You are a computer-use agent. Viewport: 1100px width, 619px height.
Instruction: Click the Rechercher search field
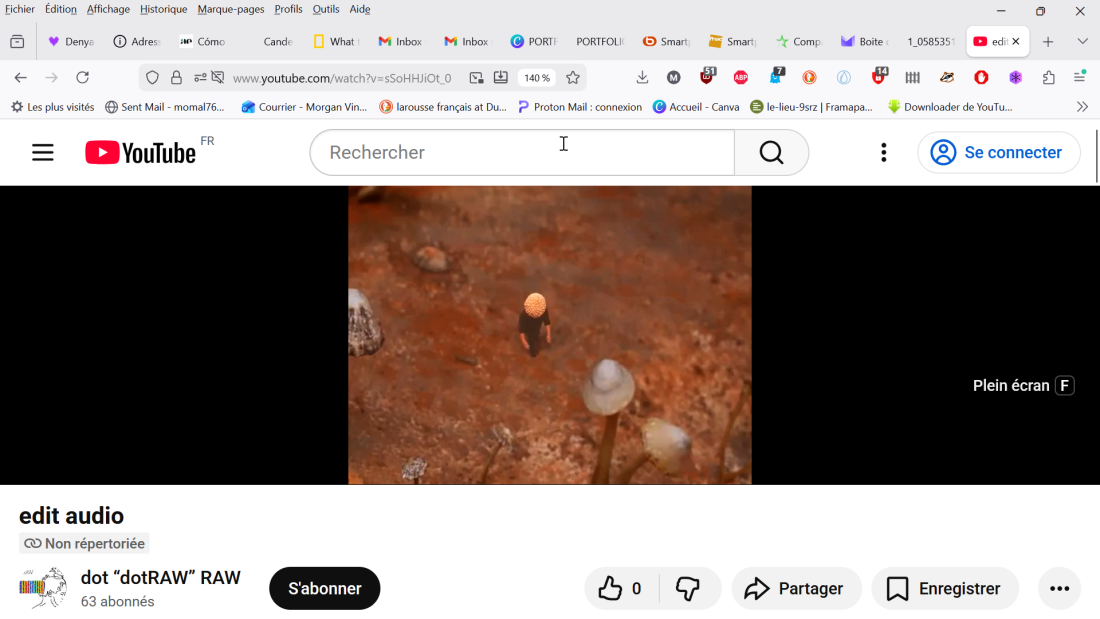tap(523, 152)
